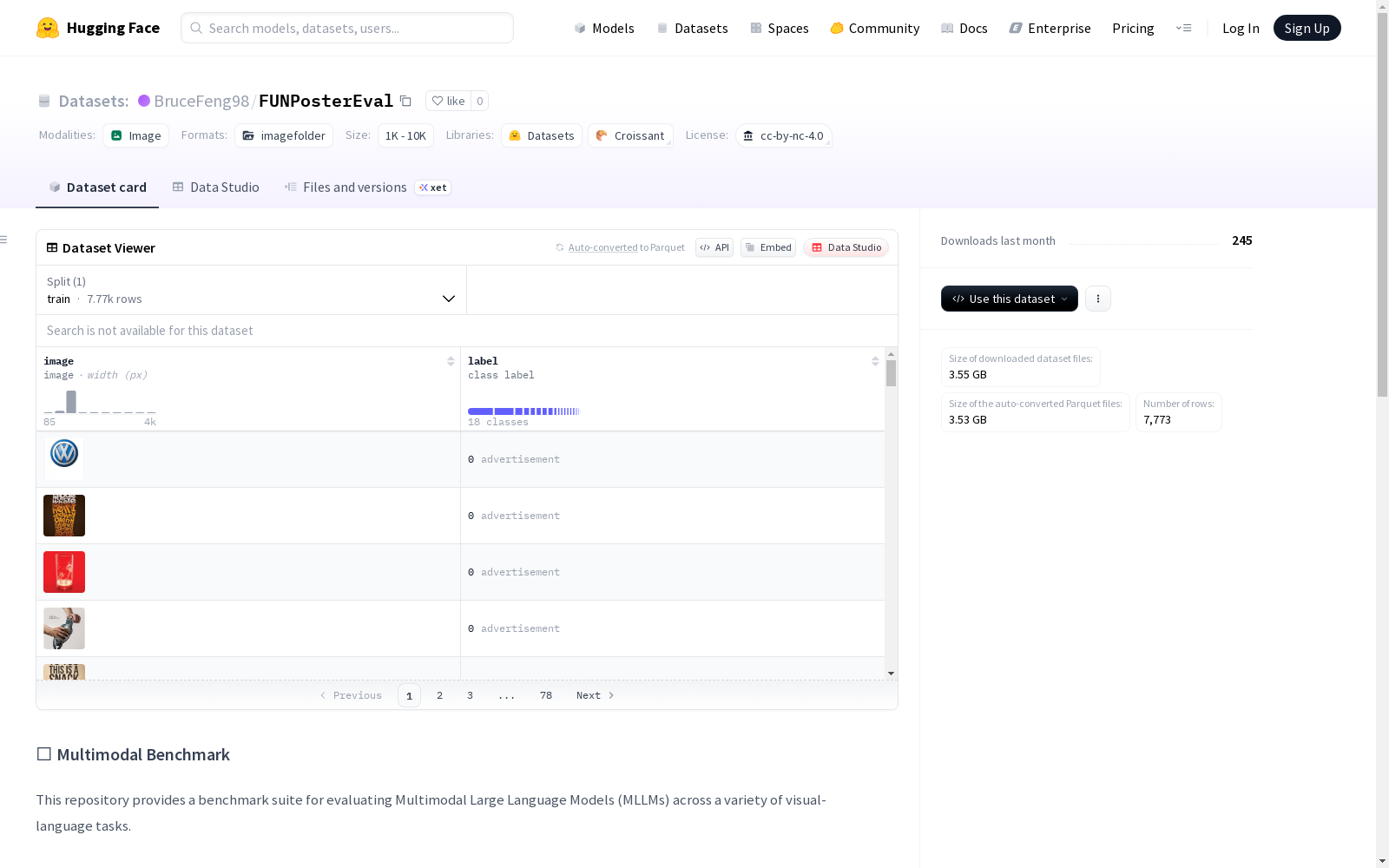The width and height of the screenshot is (1389, 868).
Task: Open the dark orange poster thumbnail
Action: 64,516
